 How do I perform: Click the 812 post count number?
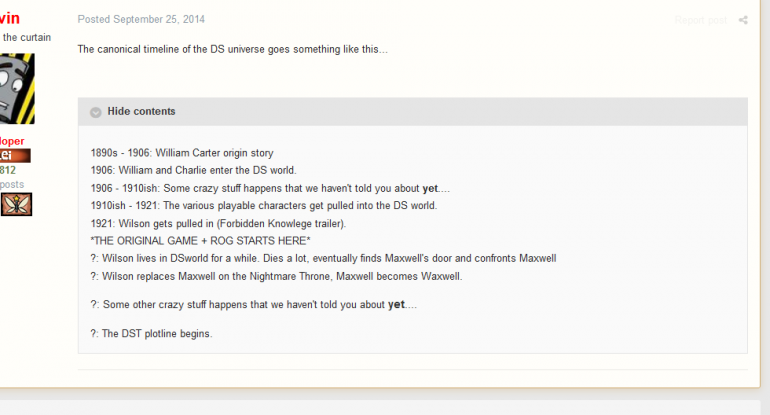click(8, 170)
